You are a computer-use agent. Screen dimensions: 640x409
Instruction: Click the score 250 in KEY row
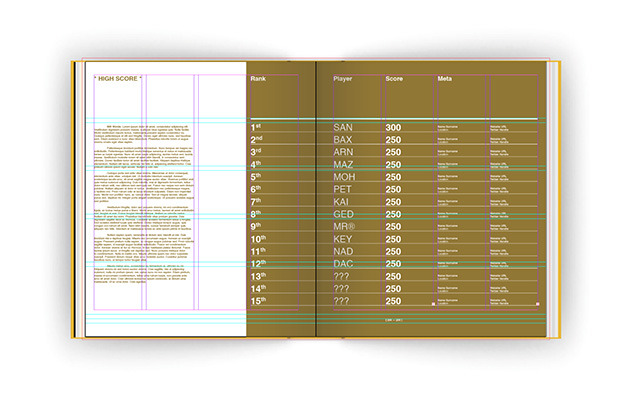pyautogui.click(x=393, y=239)
